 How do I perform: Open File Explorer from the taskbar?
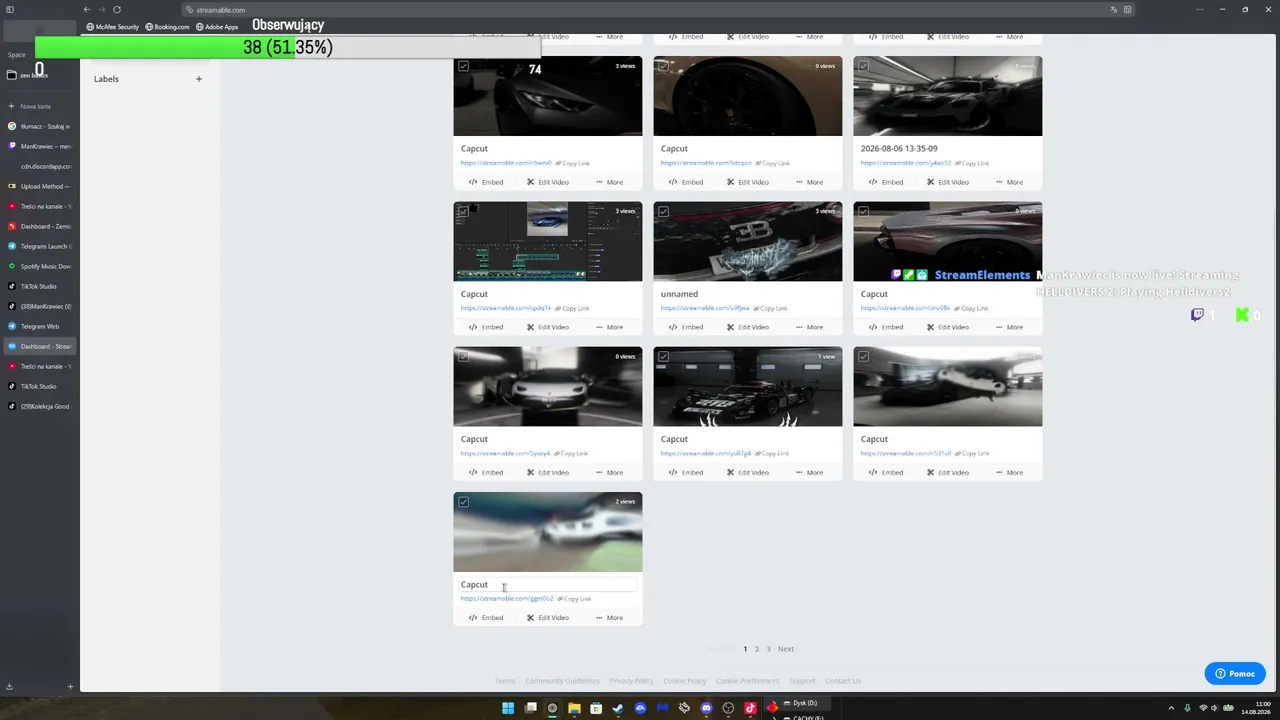pos(574,708)
